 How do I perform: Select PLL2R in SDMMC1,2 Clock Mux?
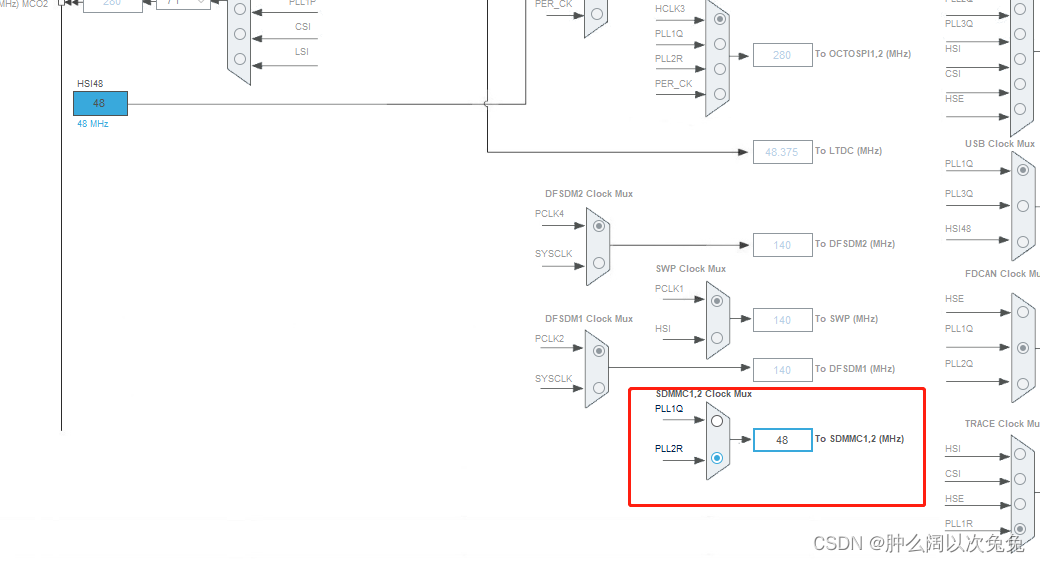pos(717,458)
